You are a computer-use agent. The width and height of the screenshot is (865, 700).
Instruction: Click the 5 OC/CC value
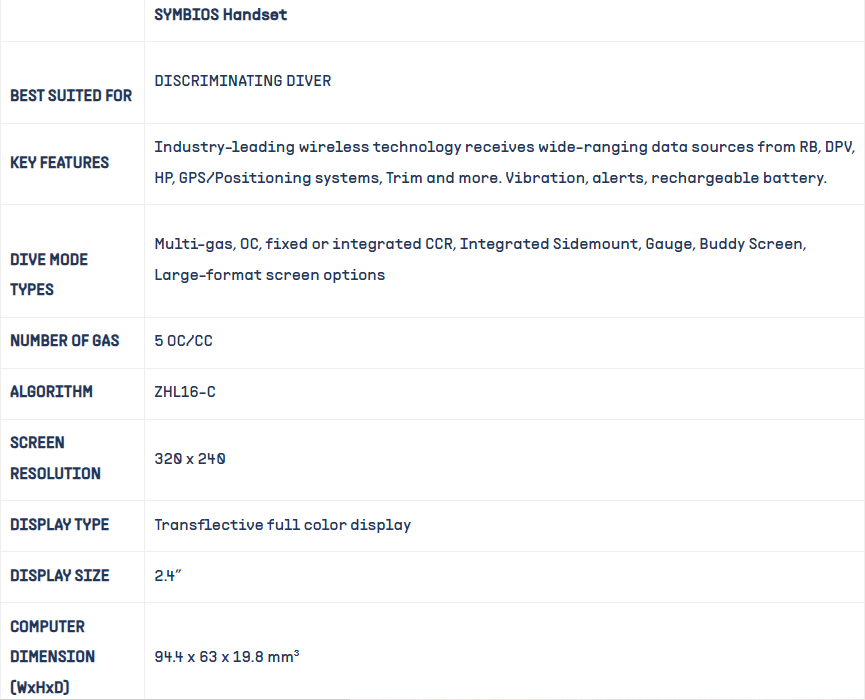click(184, 341)
